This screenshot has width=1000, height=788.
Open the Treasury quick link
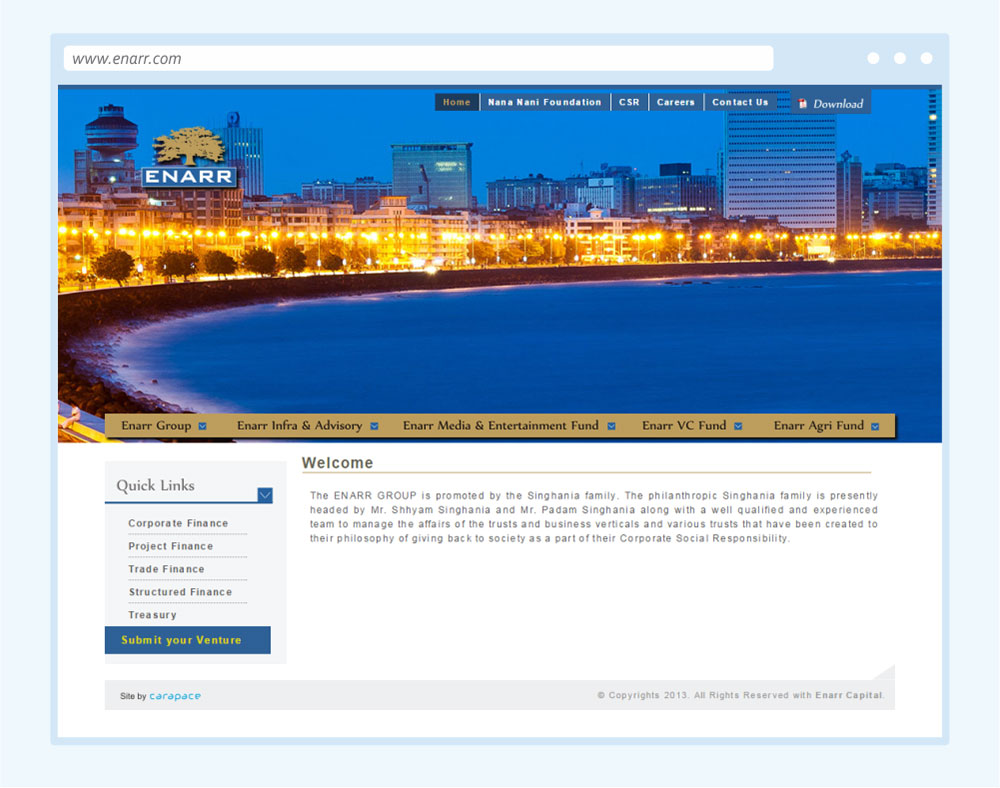152,615
